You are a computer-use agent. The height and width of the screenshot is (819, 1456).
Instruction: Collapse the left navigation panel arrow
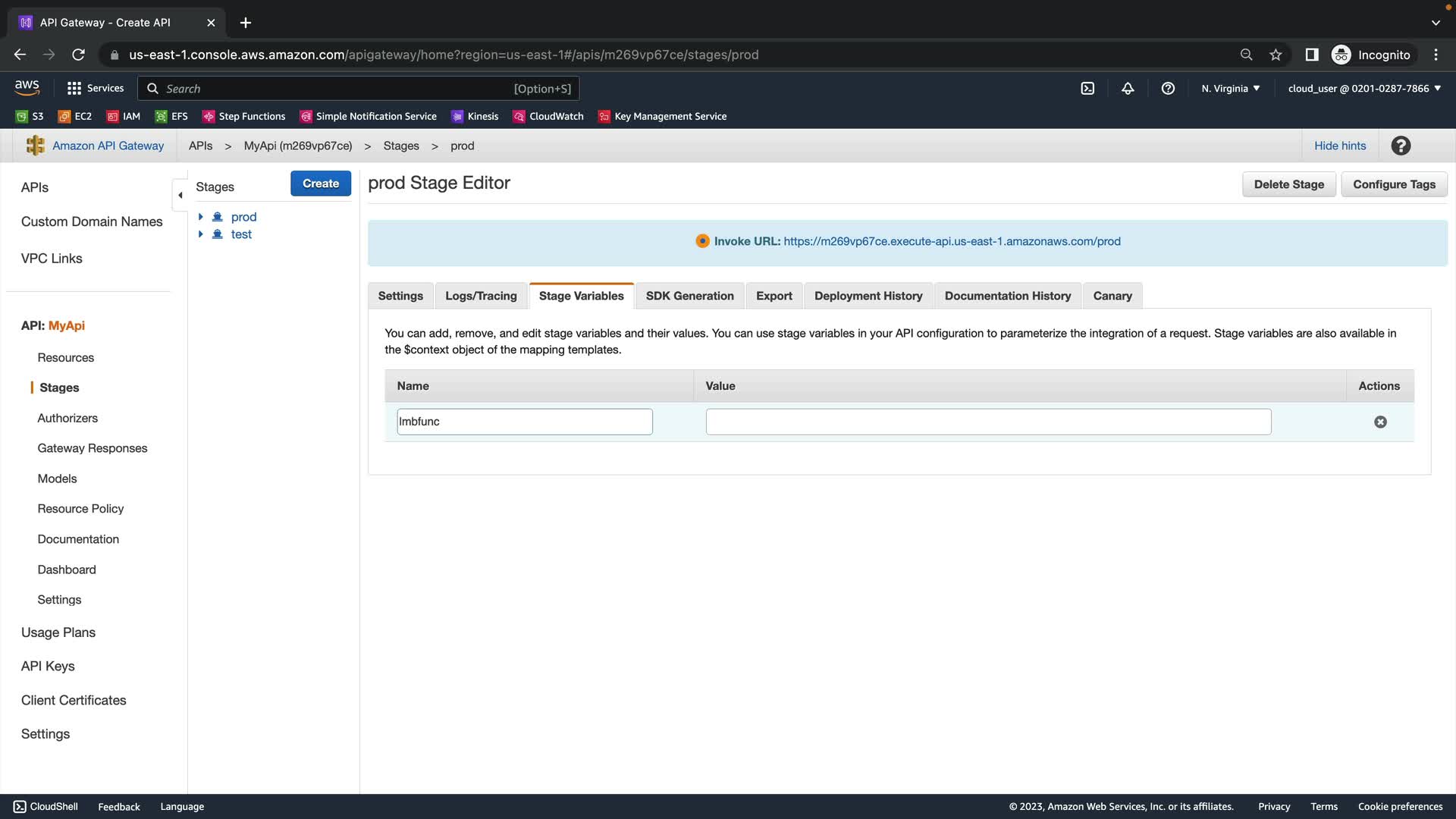[180, 196]
